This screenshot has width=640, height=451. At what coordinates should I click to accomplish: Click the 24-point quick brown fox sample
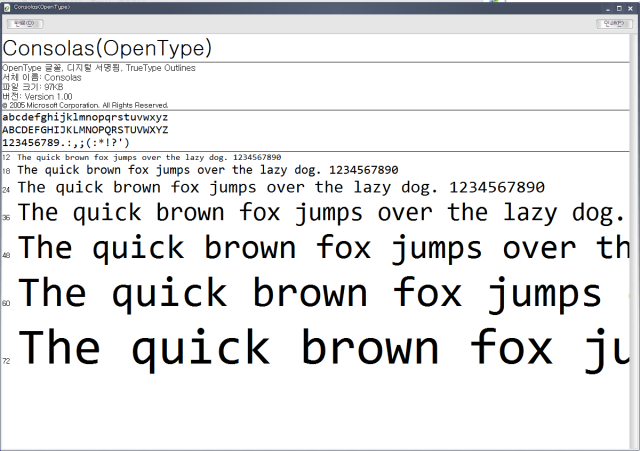pos(281,188)
